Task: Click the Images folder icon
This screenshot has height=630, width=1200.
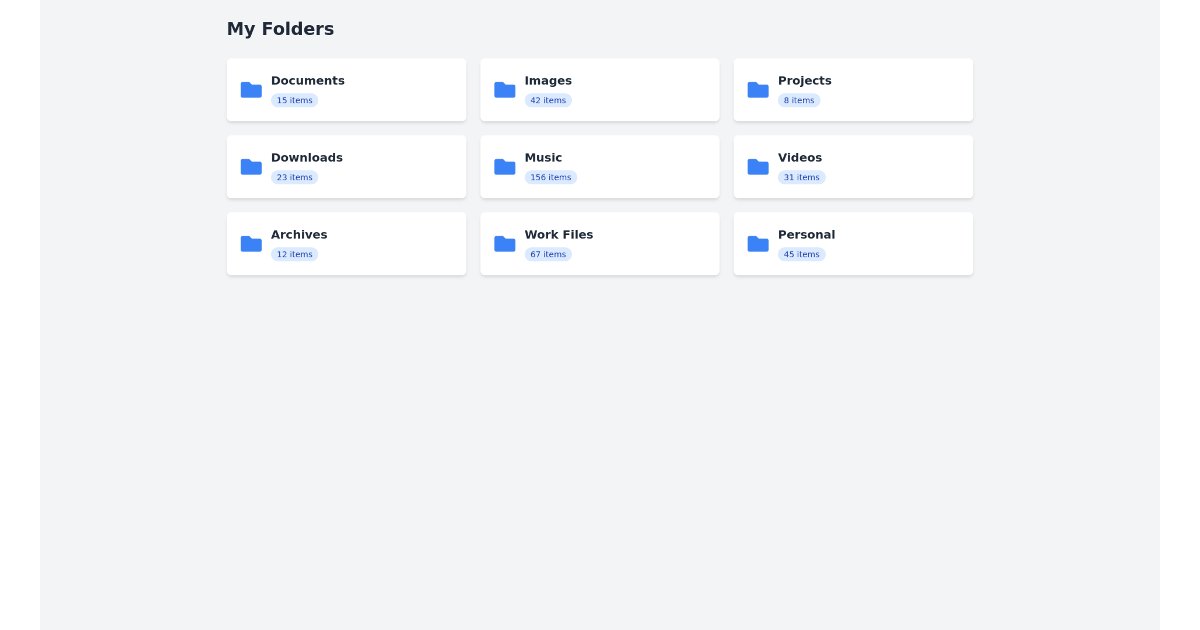Action: [505, 90]
